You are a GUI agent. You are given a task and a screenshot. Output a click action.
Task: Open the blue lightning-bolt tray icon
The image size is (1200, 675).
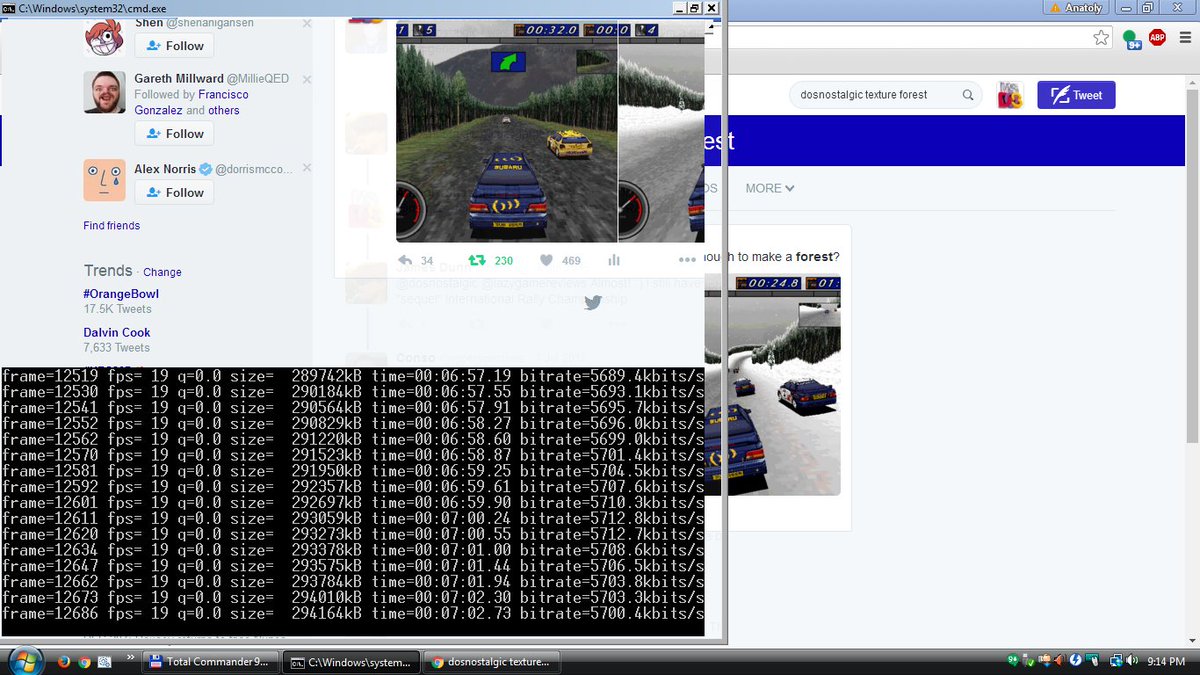coord(1075,660)
